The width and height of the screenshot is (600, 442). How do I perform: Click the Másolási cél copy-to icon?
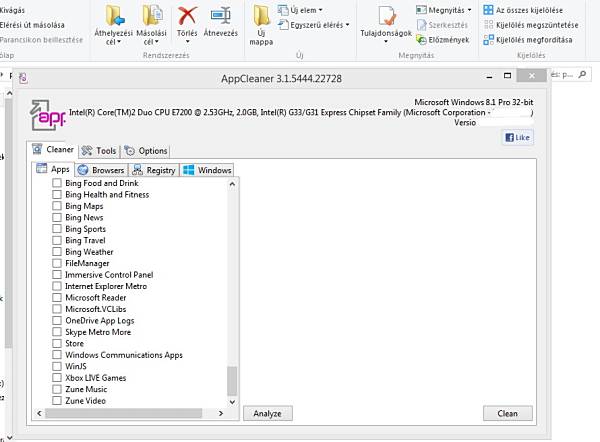(152, 16)
